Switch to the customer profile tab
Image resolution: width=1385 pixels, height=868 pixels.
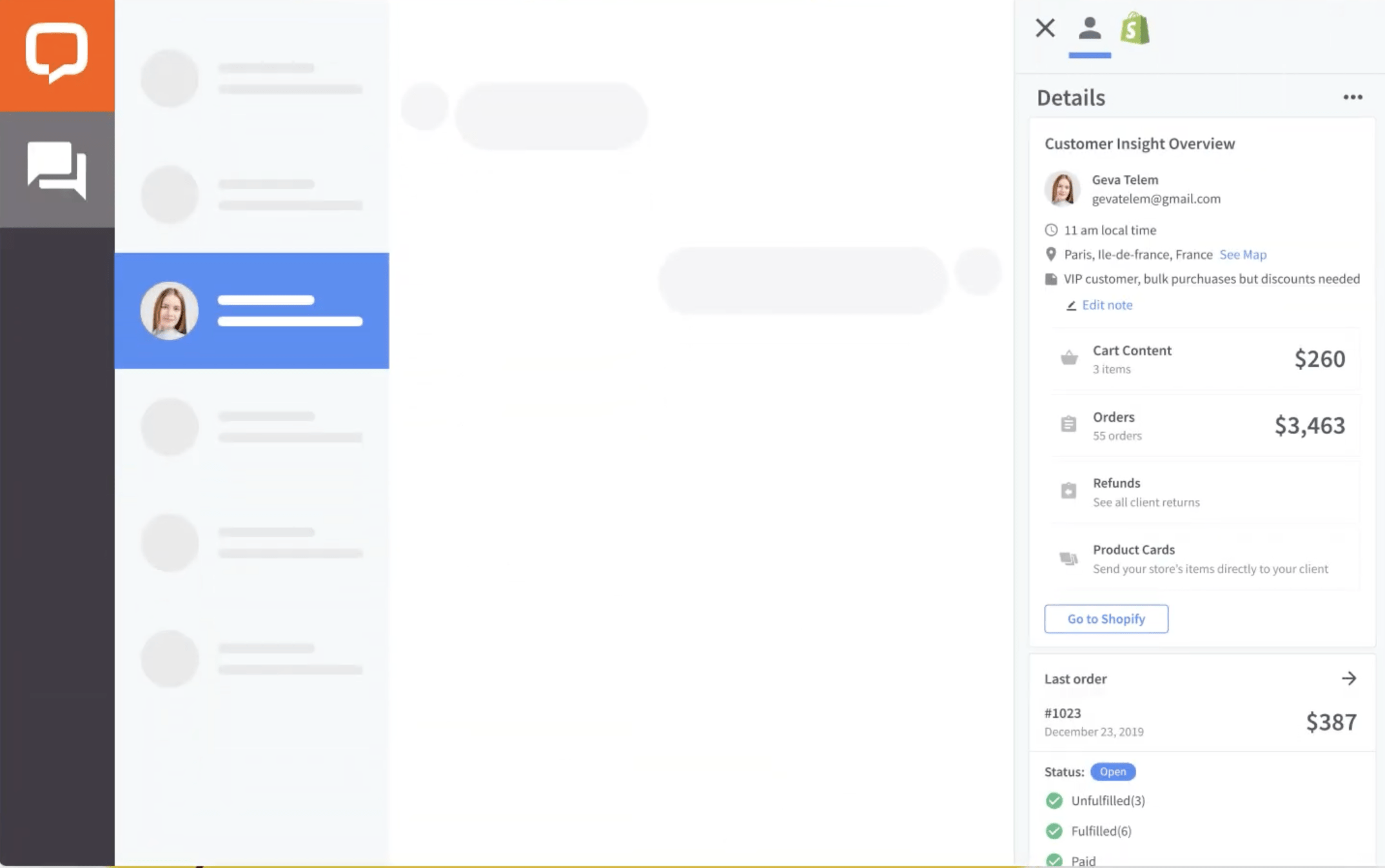1090,28
